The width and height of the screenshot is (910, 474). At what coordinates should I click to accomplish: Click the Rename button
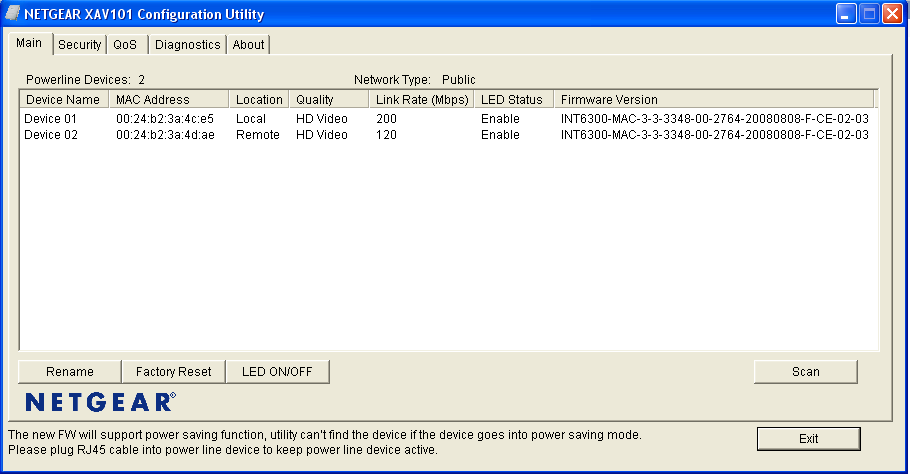70,372
